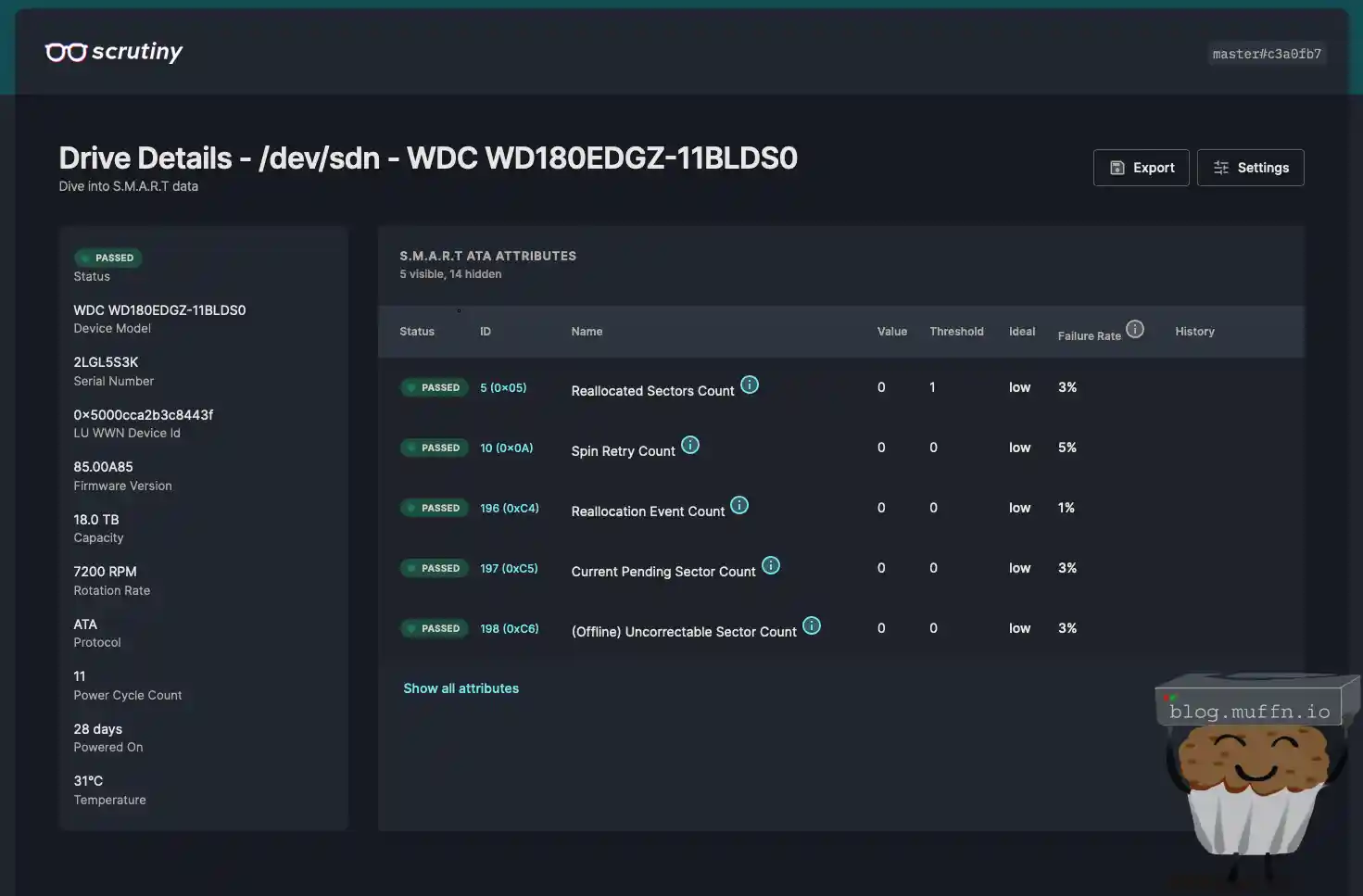The width and height of the screenshot is (1363, 896).
Task: Click info icon for Uncorrectable Sector Count
Action: click(x=812, y=625)
